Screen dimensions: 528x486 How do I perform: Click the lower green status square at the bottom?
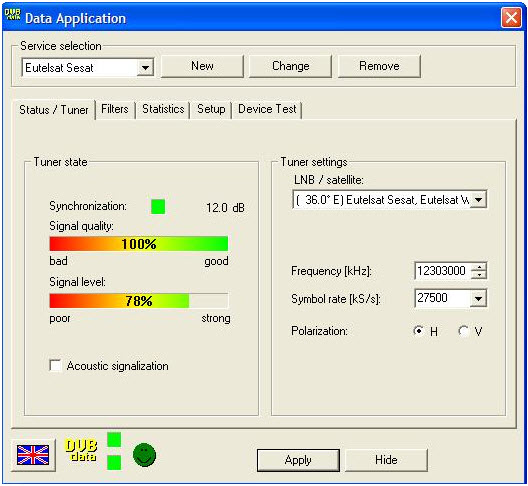[x=114, y=462]
